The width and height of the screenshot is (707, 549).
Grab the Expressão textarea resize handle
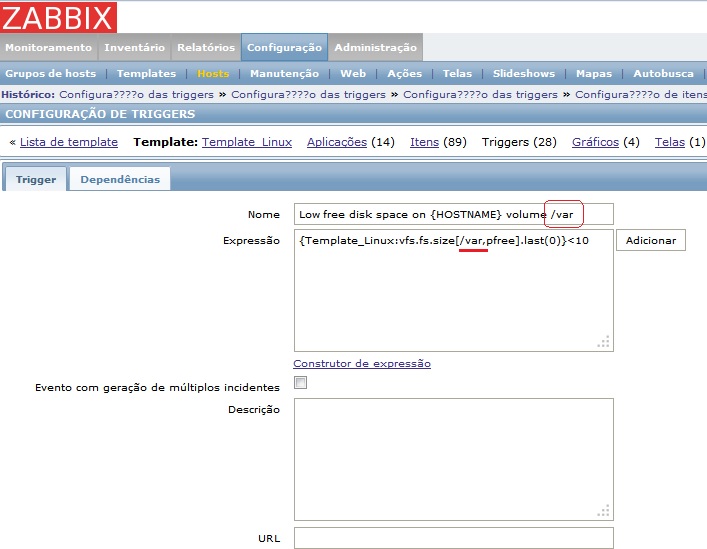(604, 342)
